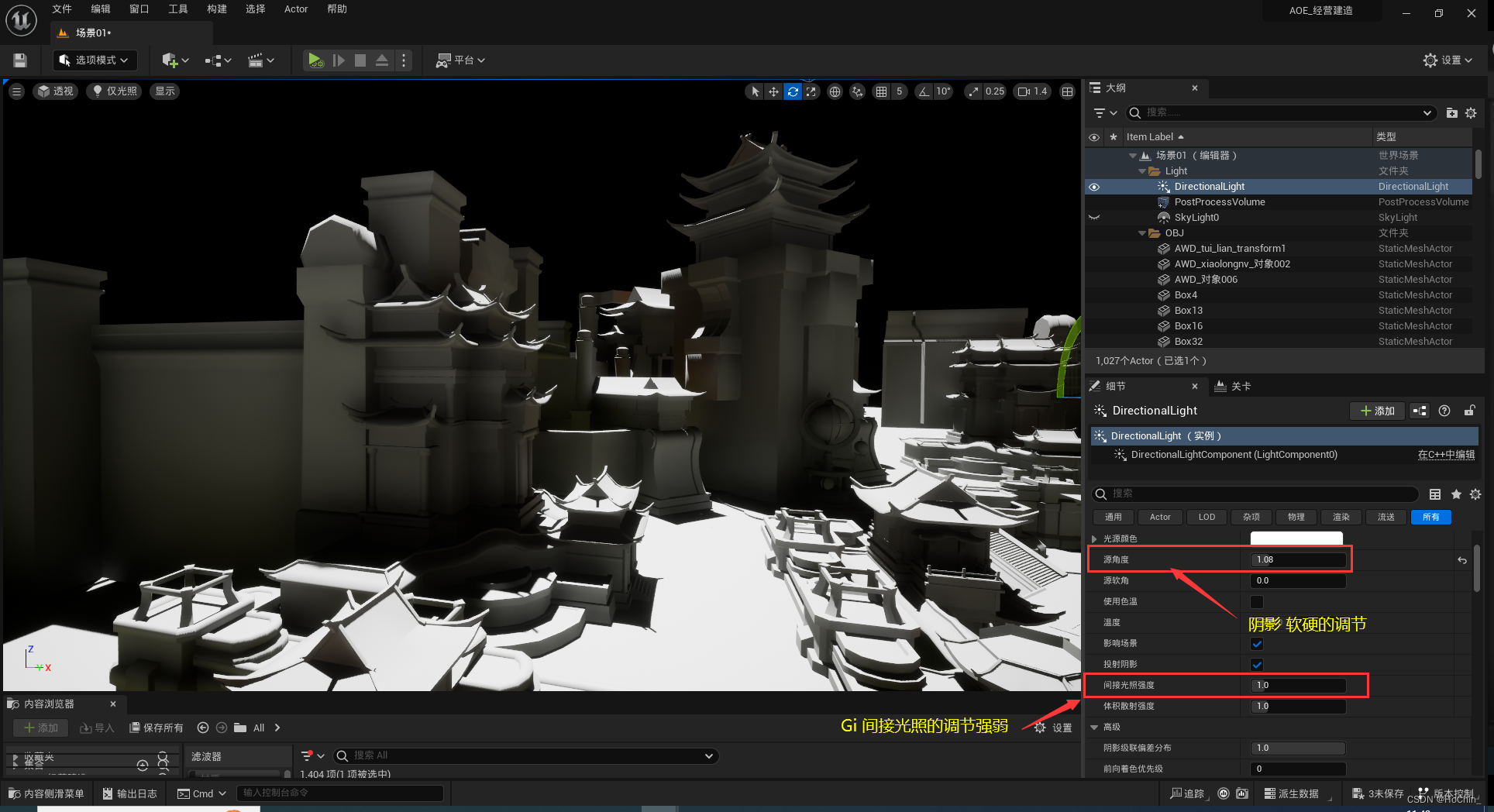This screenshot has height=812, width=1494.
Task: Switch to the Rotate transform tool
Action: (x=793, y=91)
